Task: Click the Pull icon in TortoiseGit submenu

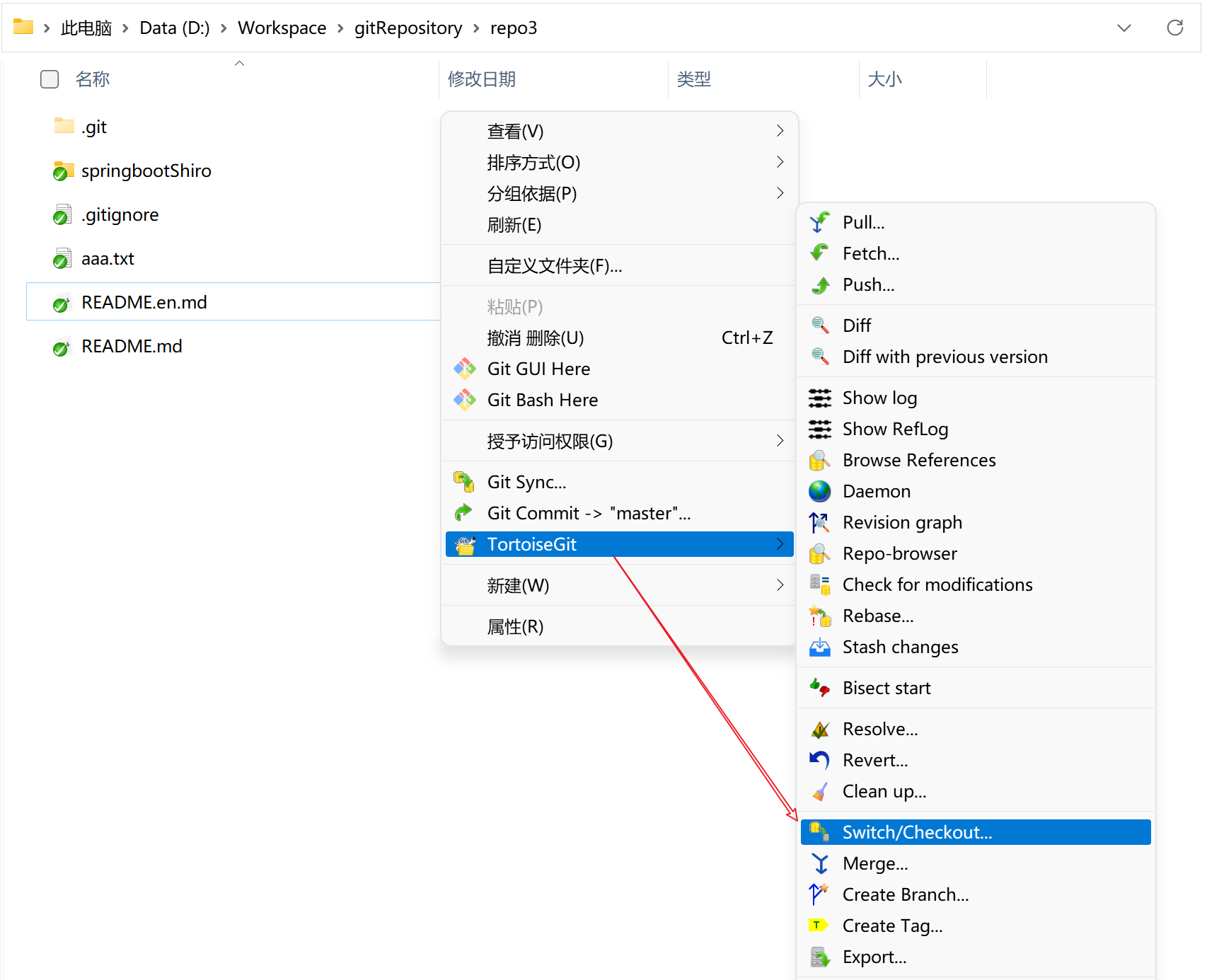Action: pyautogui.click(x=819, y=222)
